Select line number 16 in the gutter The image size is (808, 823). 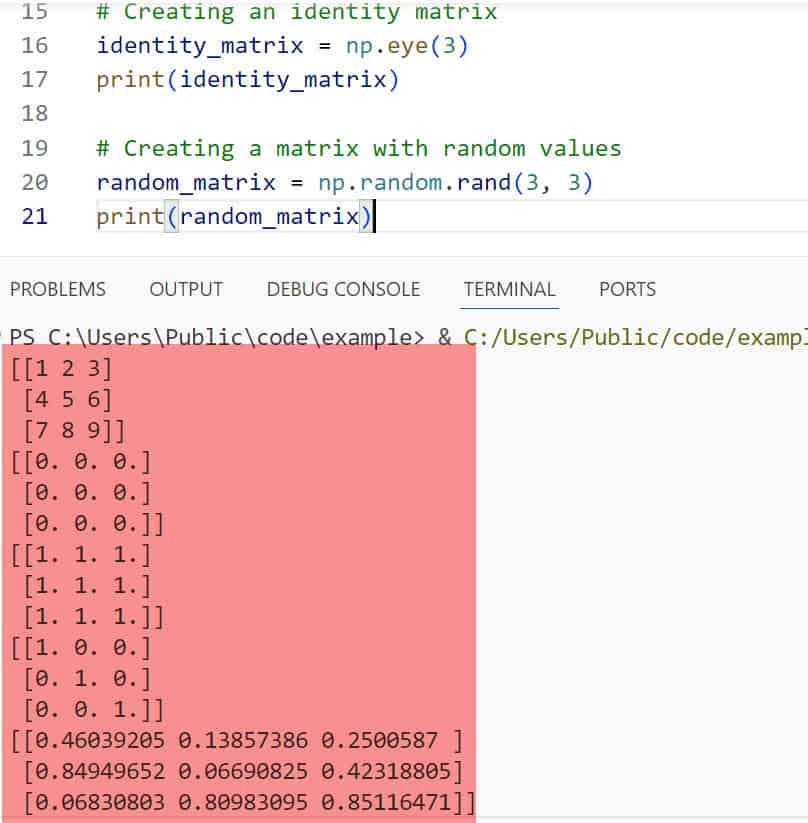pyautogui.click(x=34, y=45)
